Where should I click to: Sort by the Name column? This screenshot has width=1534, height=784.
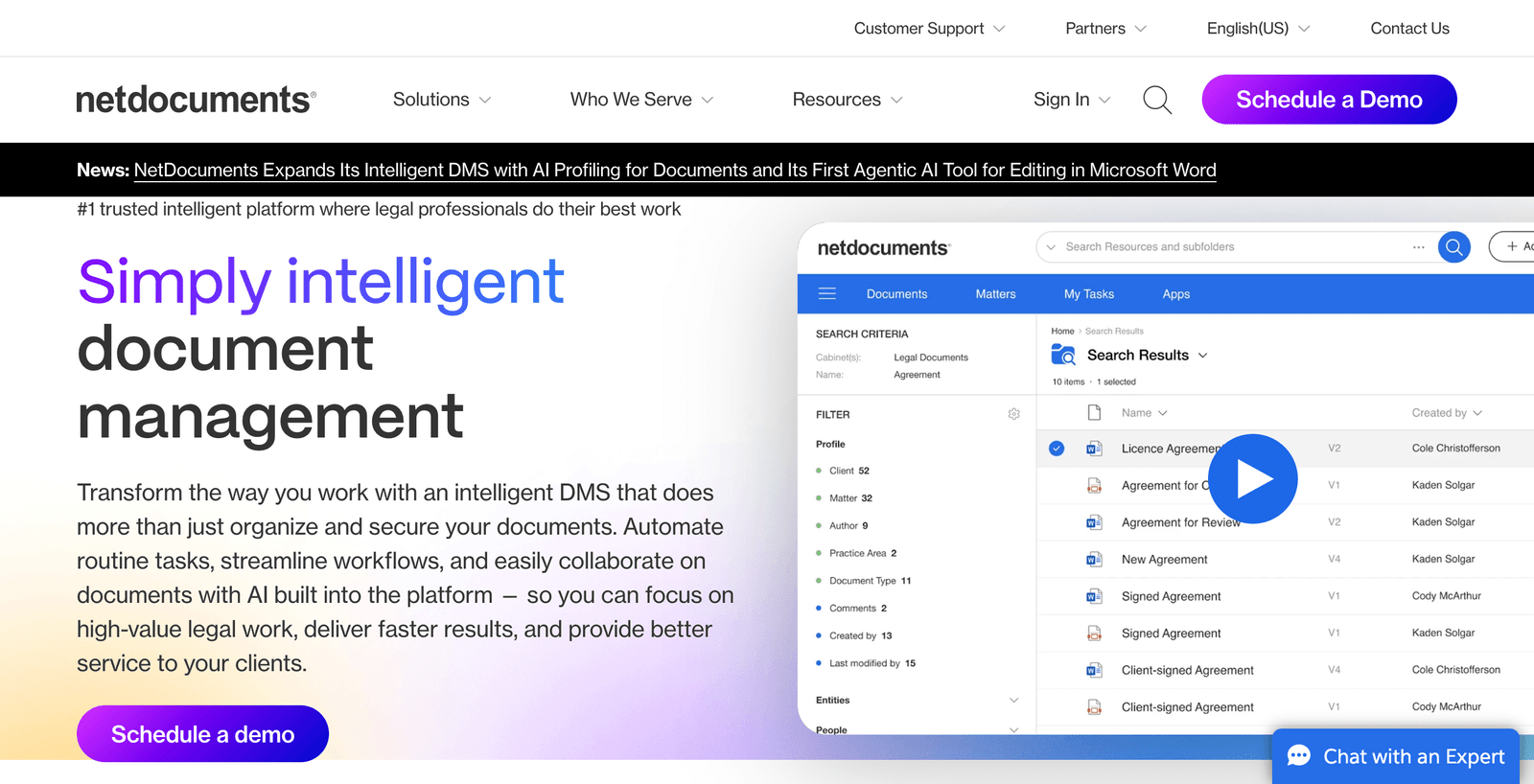coord(1144,413)
